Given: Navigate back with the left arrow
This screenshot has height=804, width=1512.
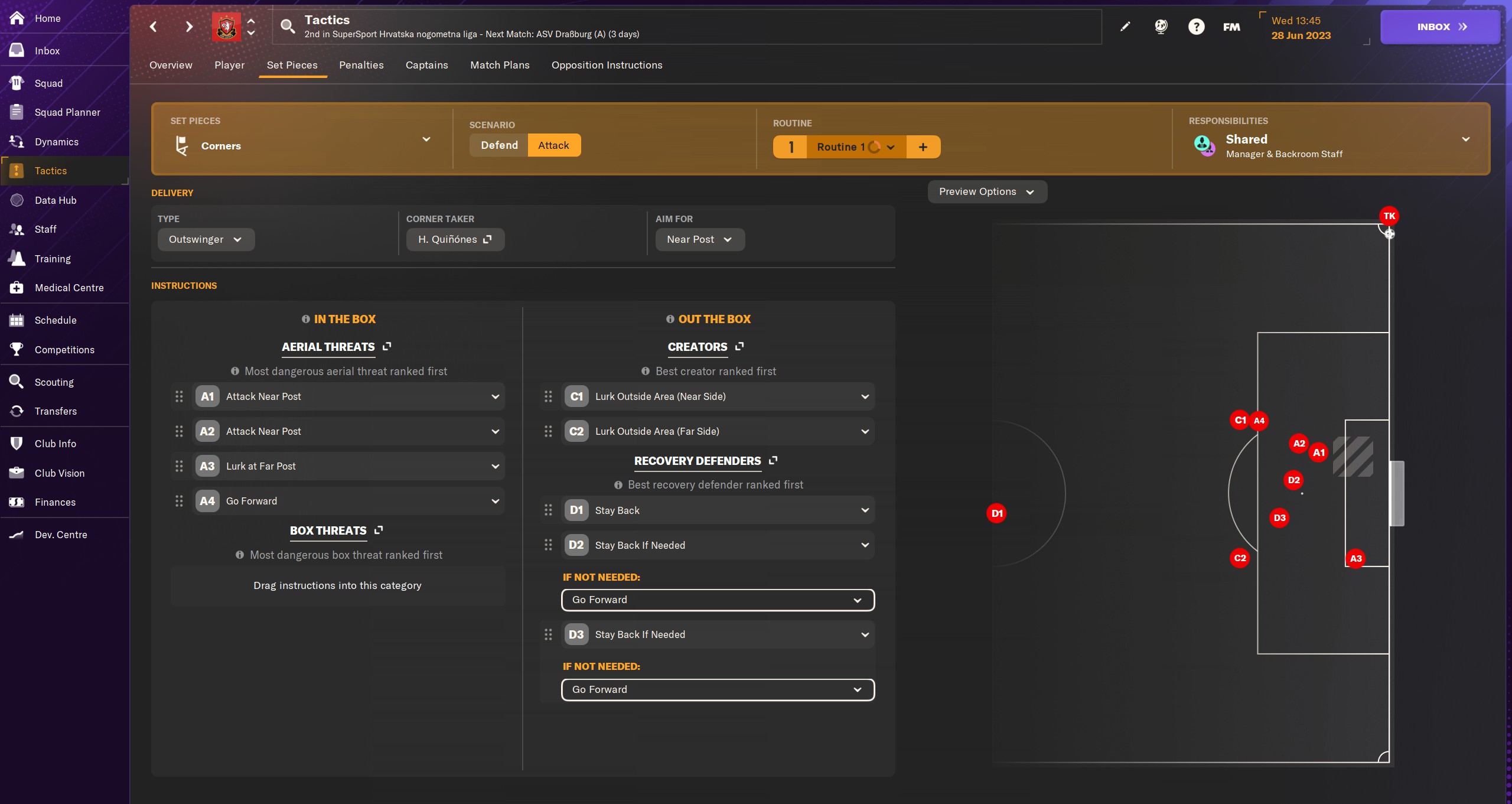Looking at the screenshot, I should tap(154, 27).
